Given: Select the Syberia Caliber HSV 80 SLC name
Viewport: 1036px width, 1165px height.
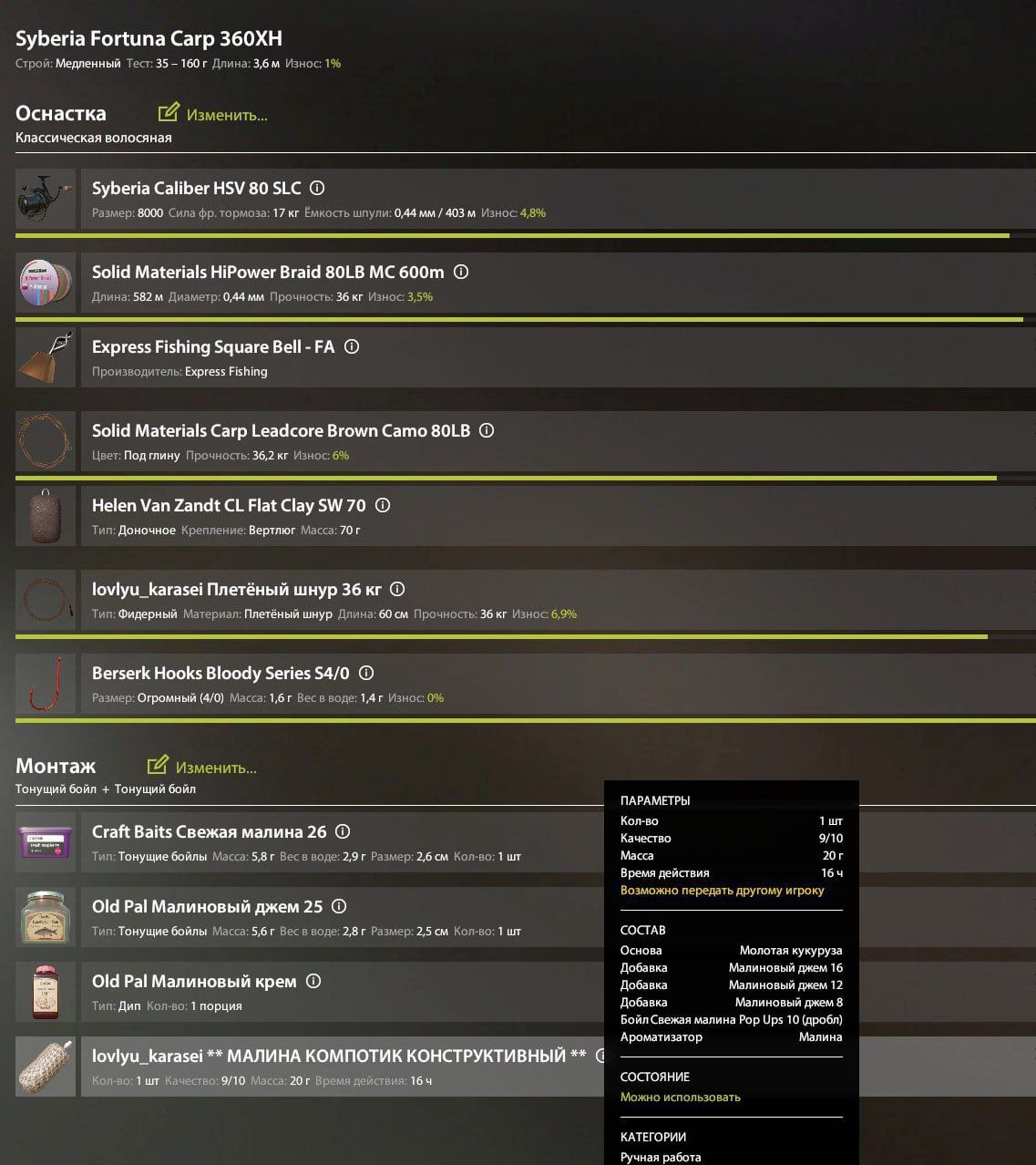Looking at the screenshot, I should pos(196,188).
